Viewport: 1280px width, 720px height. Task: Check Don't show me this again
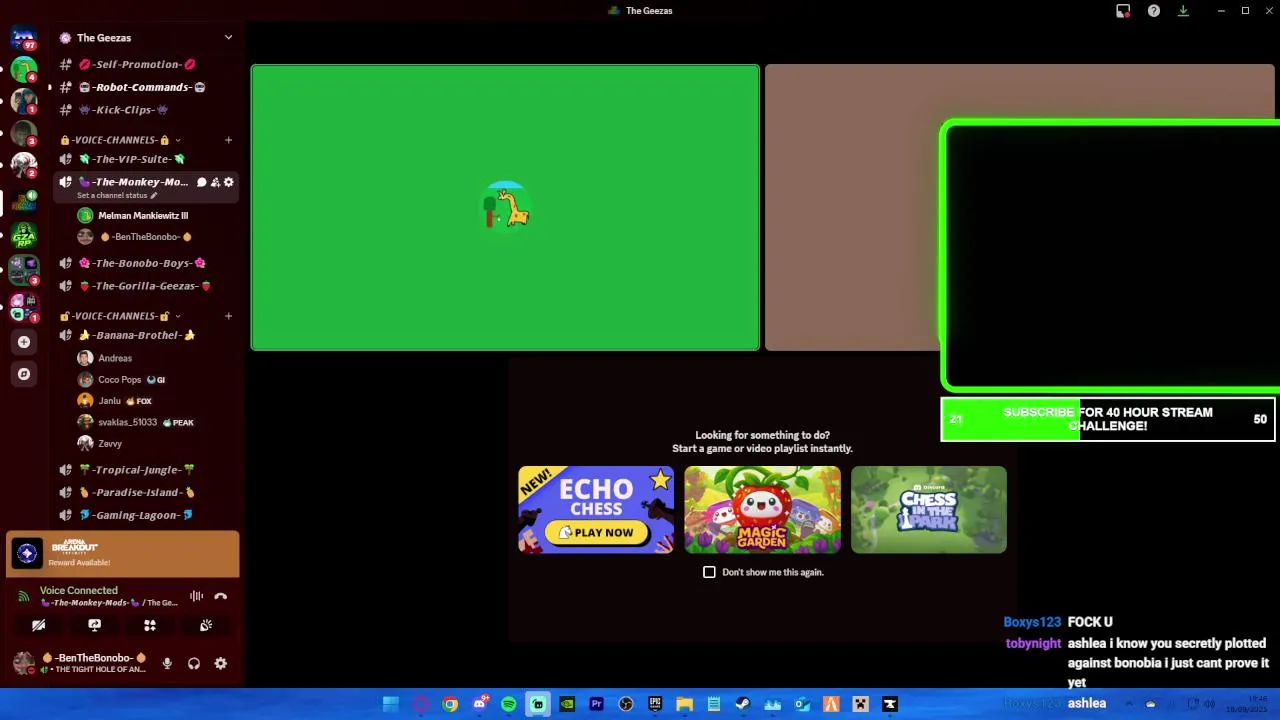[709, 572]
